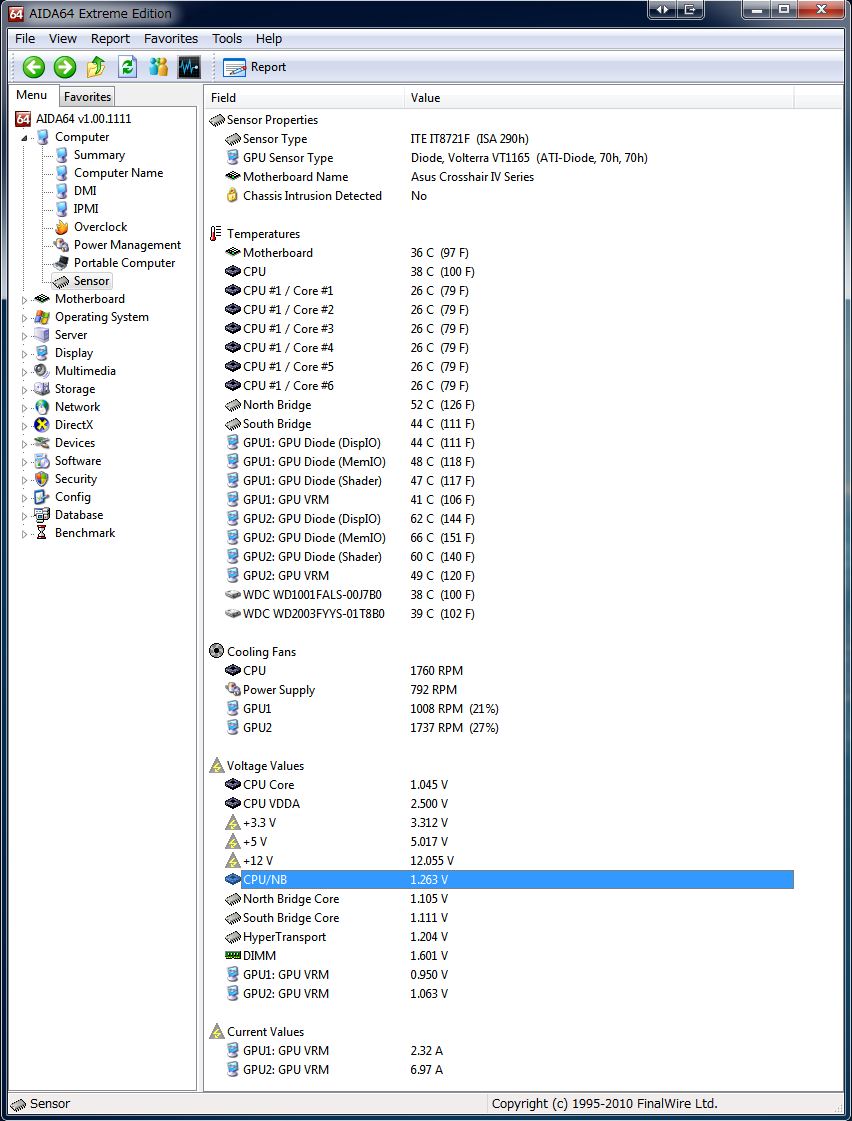Select the DMI icon in the tree
This screenshot has height=1121, width=852.
click(61, 191)
